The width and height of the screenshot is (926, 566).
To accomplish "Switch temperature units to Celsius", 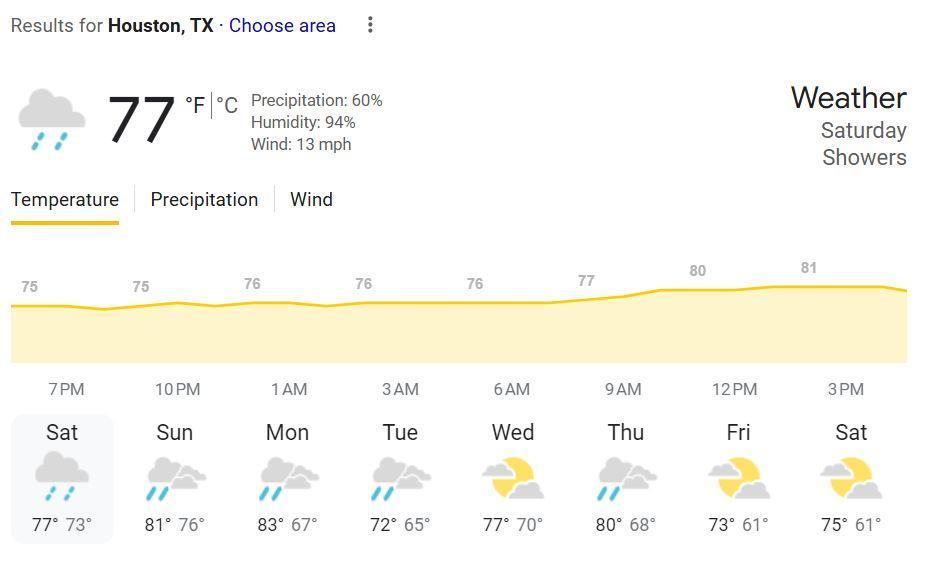I will [228, 105].
